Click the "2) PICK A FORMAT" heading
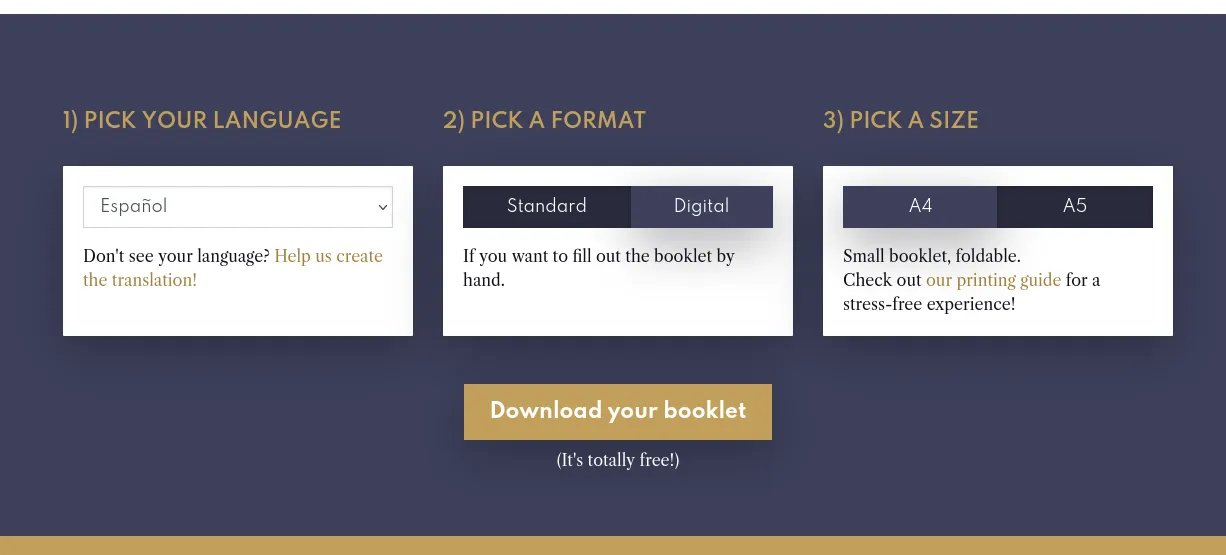Screen dimensions: 1226x555 click(544, 121)
